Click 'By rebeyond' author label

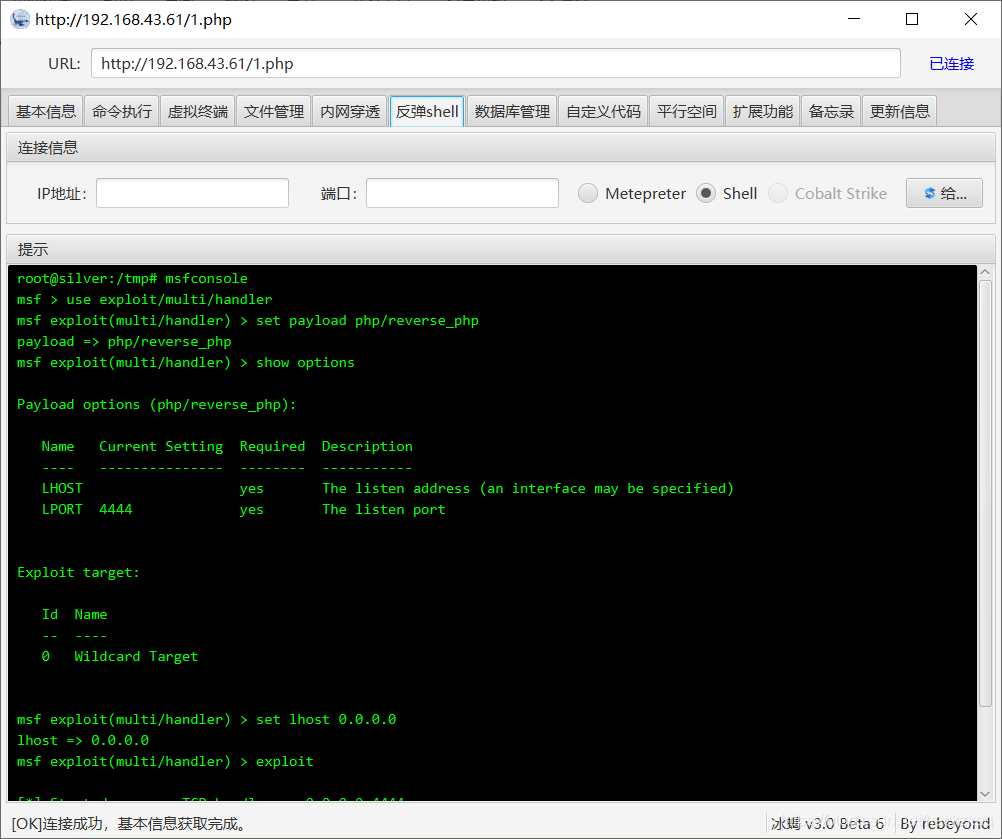(x=944, y=823)
